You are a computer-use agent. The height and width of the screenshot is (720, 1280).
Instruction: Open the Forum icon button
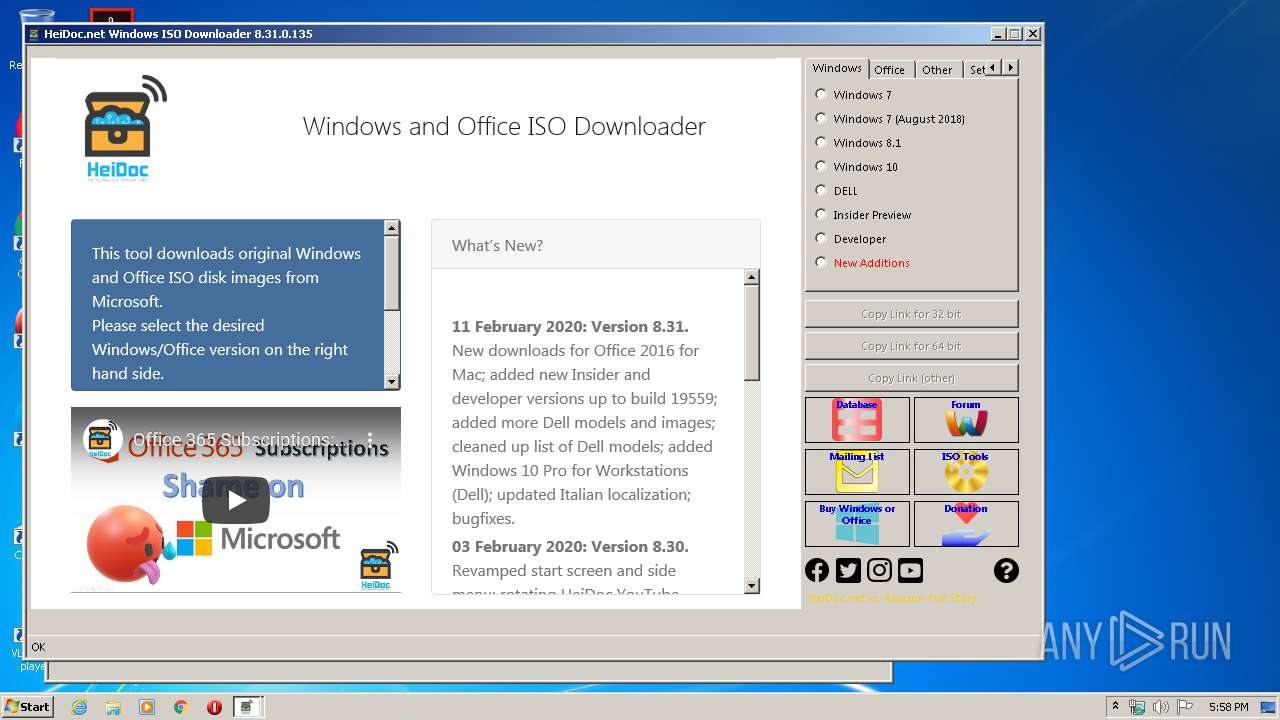966,420
